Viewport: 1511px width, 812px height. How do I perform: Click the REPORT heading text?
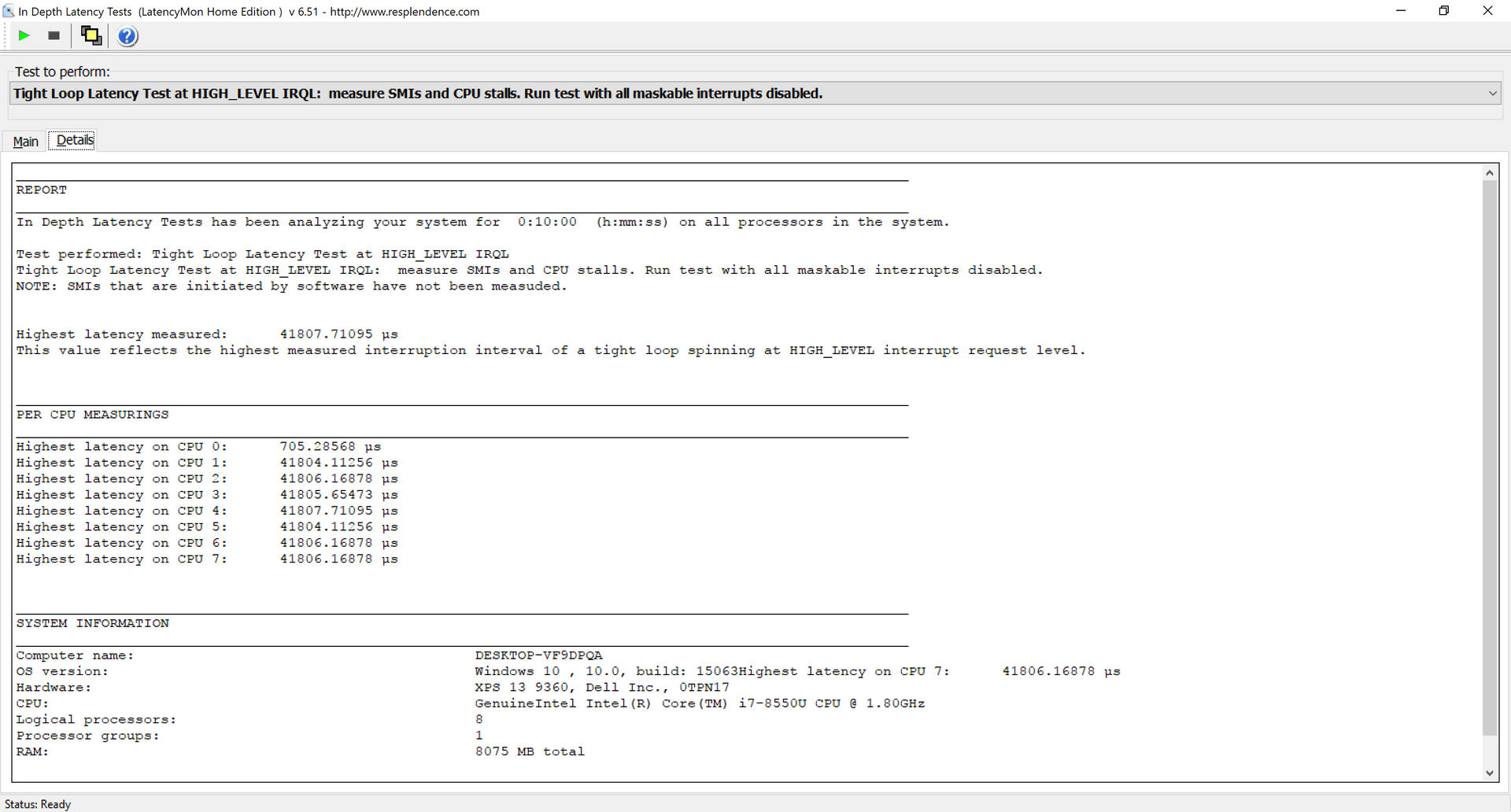coord(42,190)
